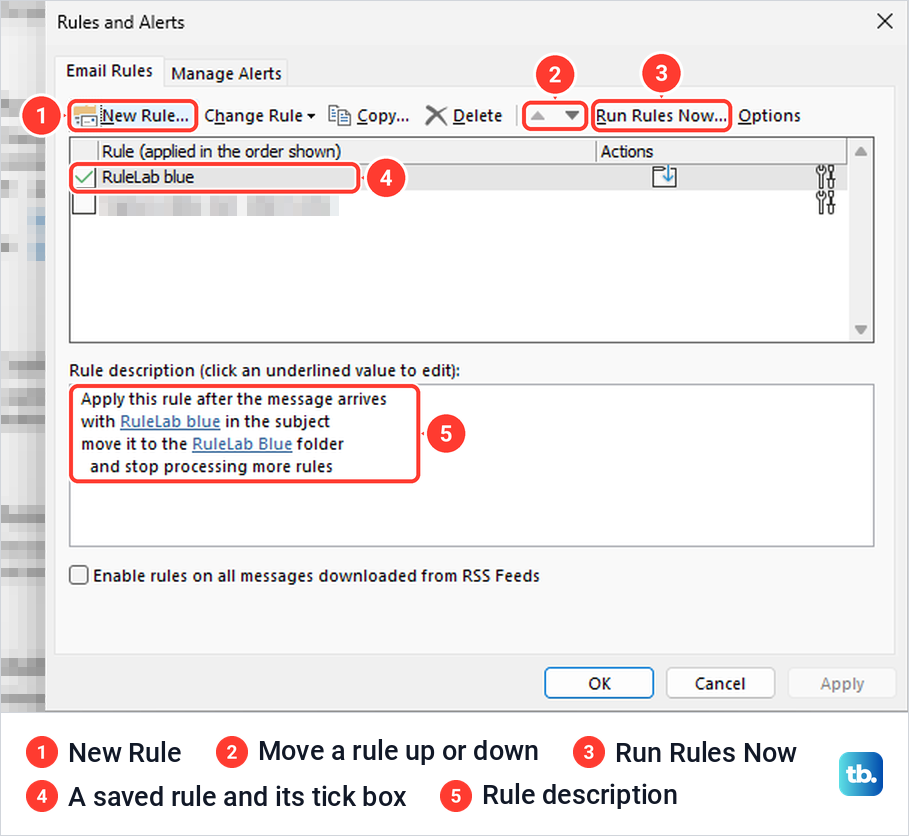
Task: Click the Apply button
Action: pos(842,684)
